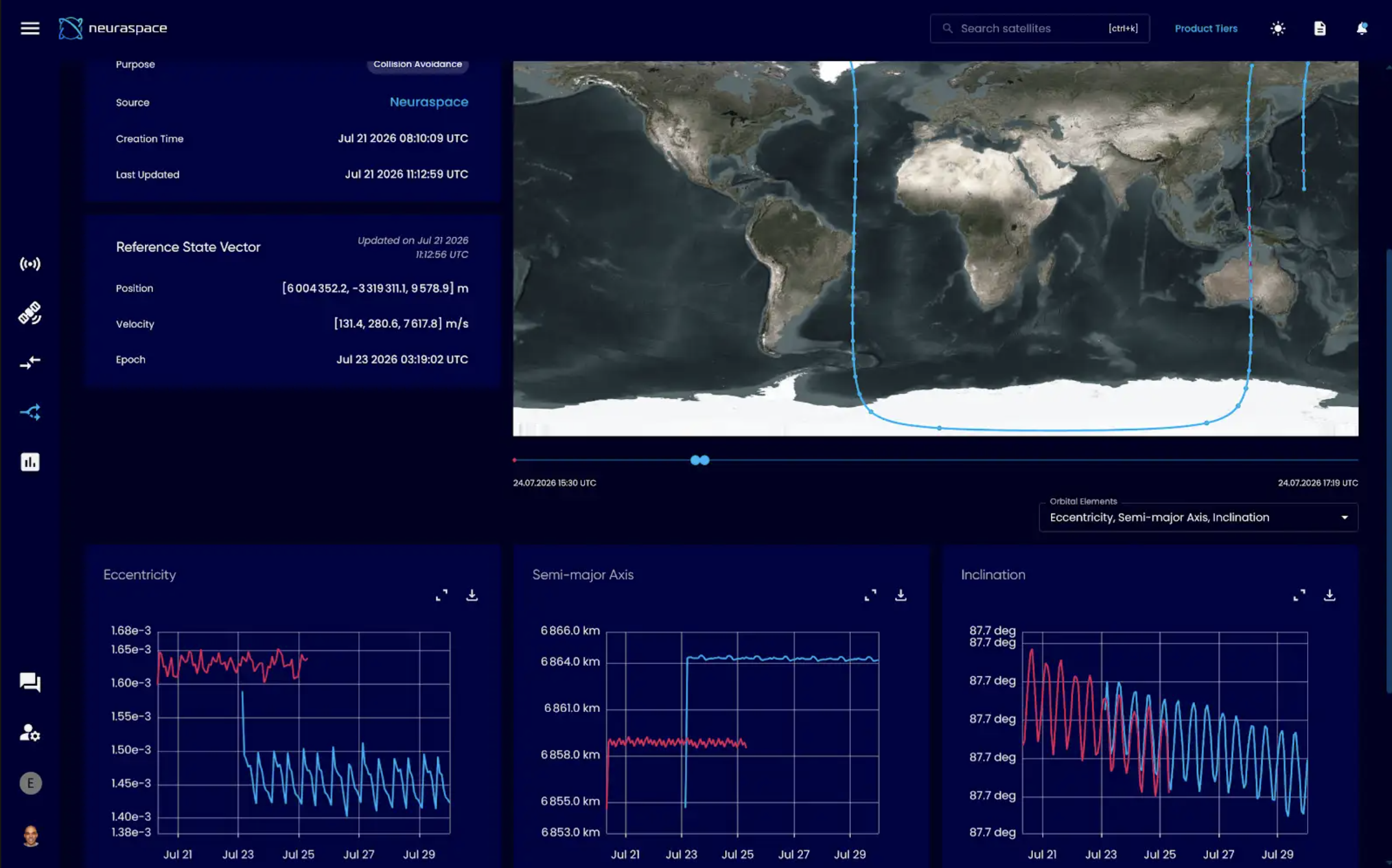Click the Product Tiers link
Screen dimensions: 1392x868
pos(1206,29)
